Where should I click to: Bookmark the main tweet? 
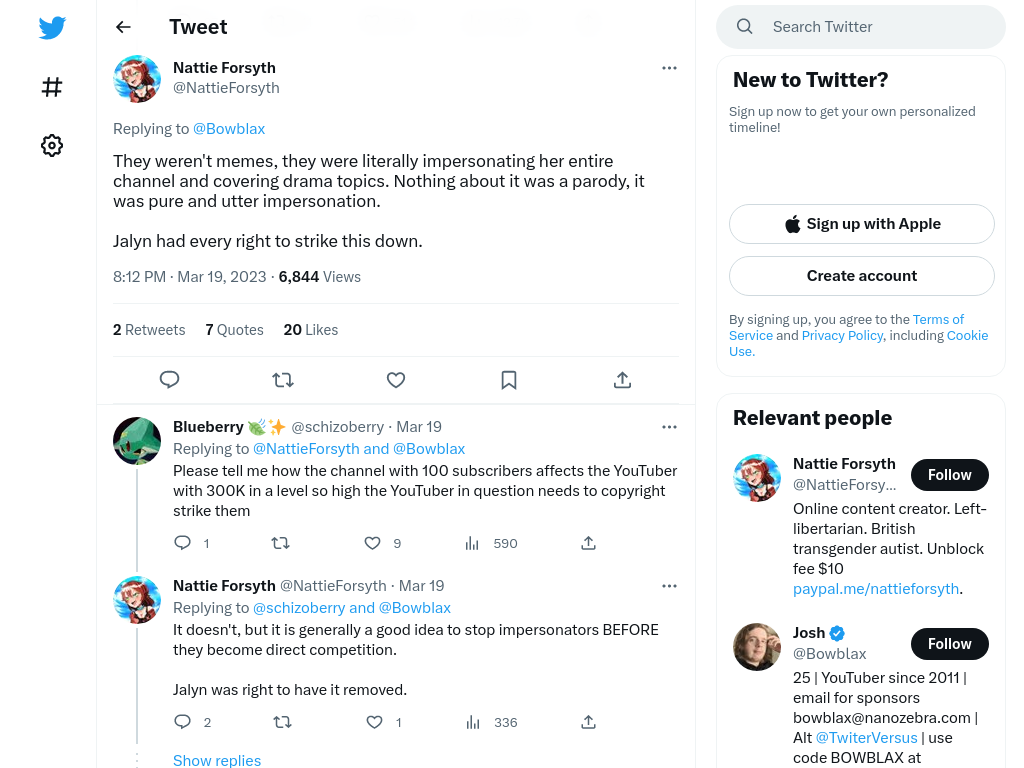tap(509, 379)
